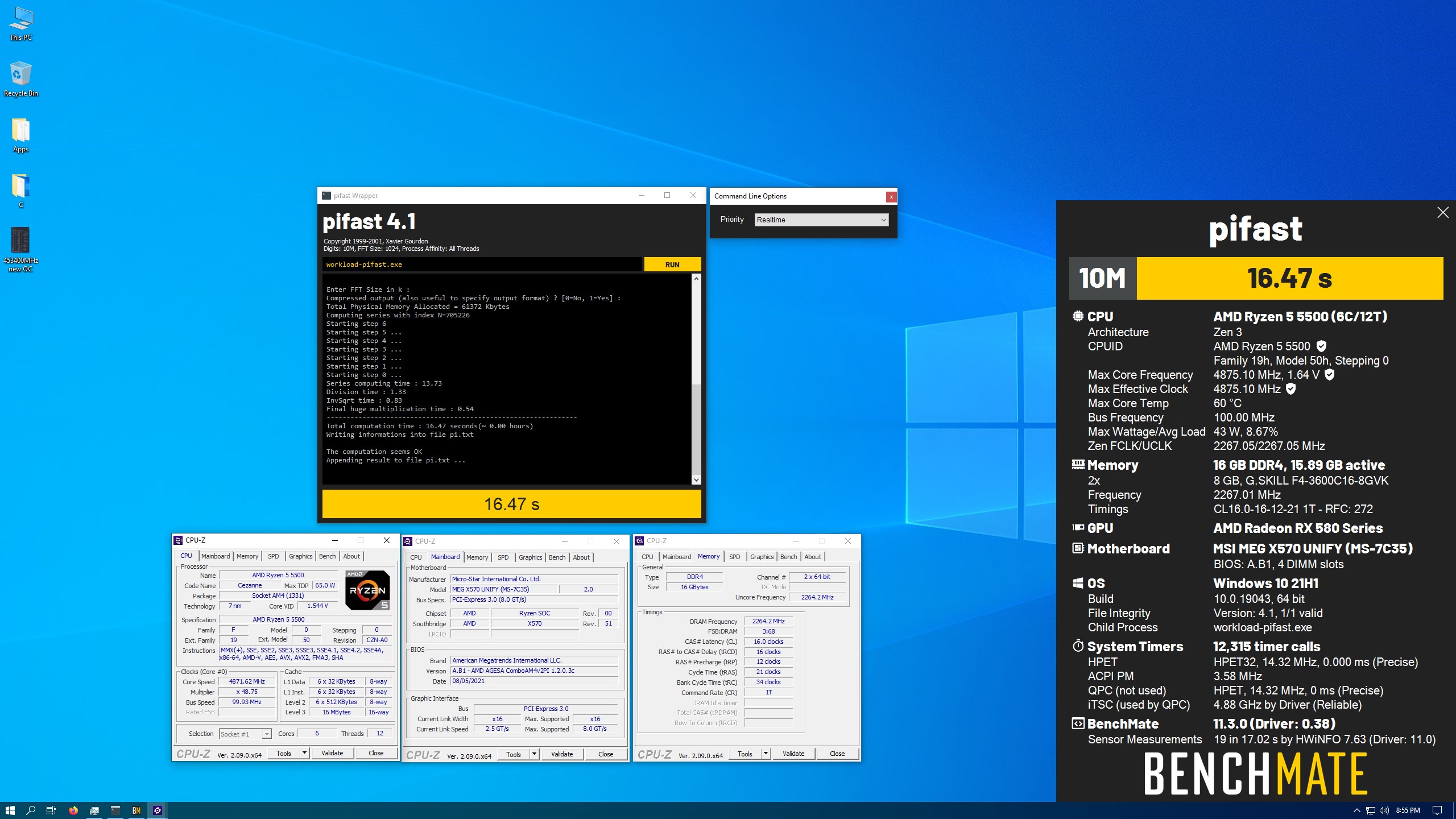The image size is (1456, 819).
Task: Switch to the system monitor taskbar app
Action: tap(94, 810)
